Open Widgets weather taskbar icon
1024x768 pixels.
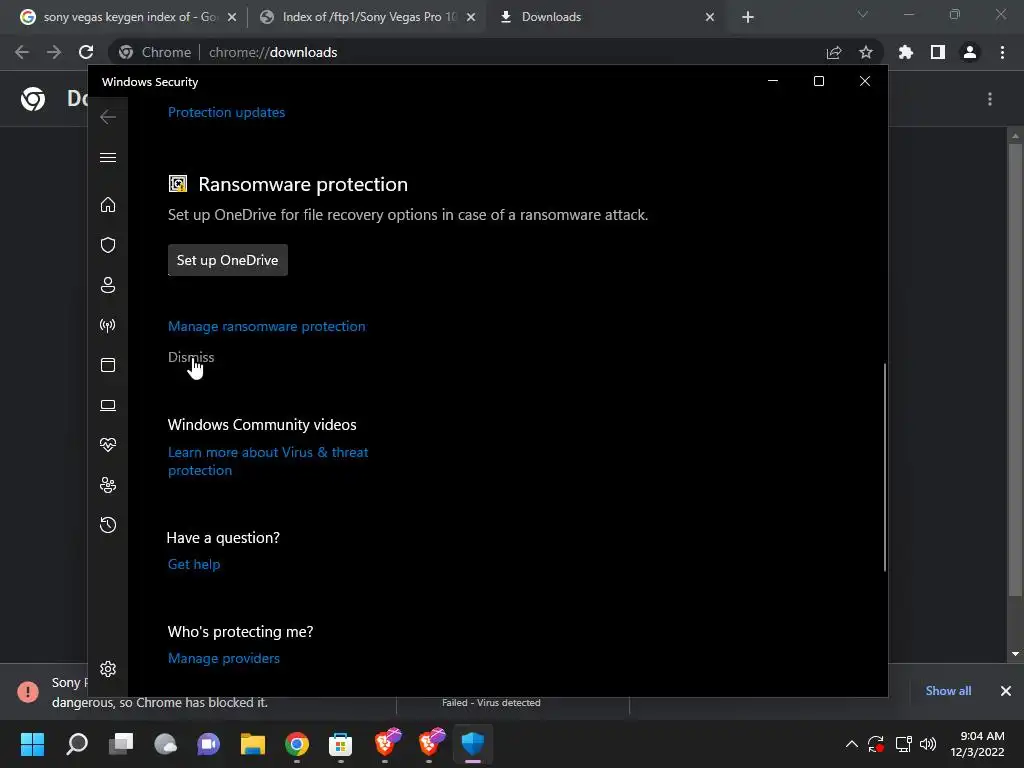click(x=165, y=744)
